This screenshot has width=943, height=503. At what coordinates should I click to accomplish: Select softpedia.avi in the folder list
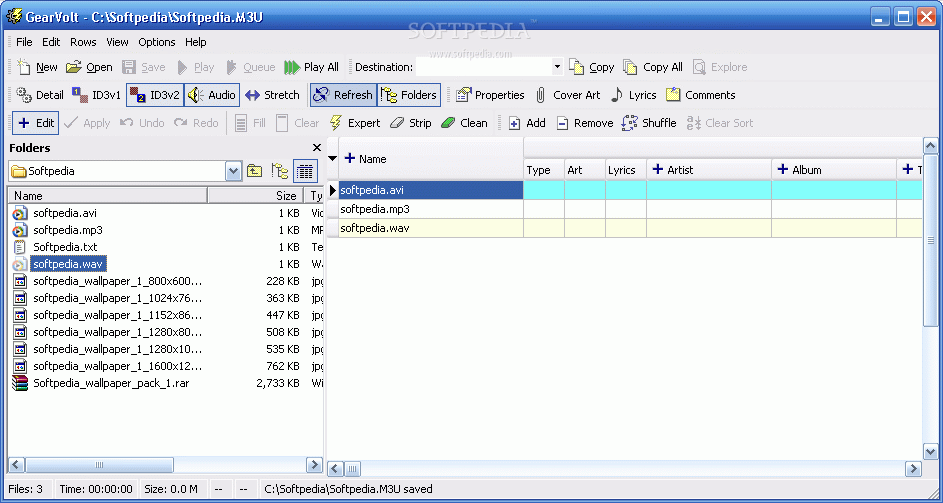click(x=65, y=213)
